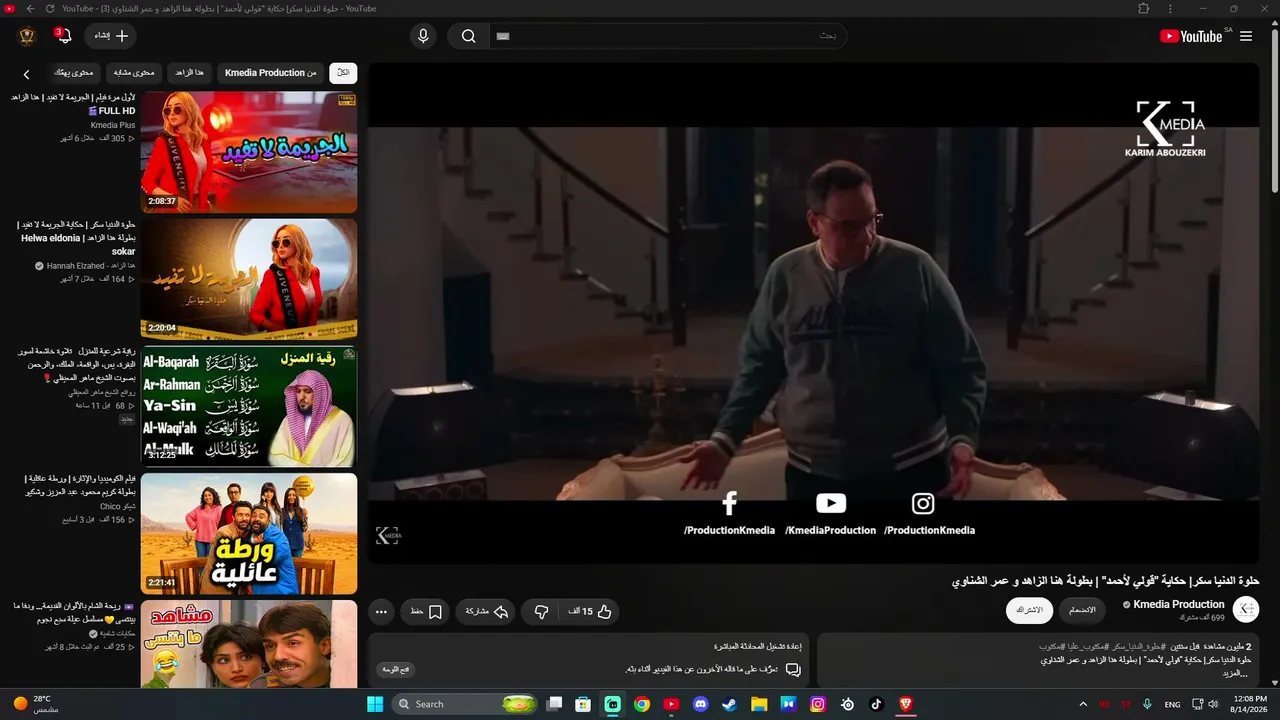This screenshot has height=720, width=1280.
Task: Open the Kmedia Production channel name
Action: 1178,604
